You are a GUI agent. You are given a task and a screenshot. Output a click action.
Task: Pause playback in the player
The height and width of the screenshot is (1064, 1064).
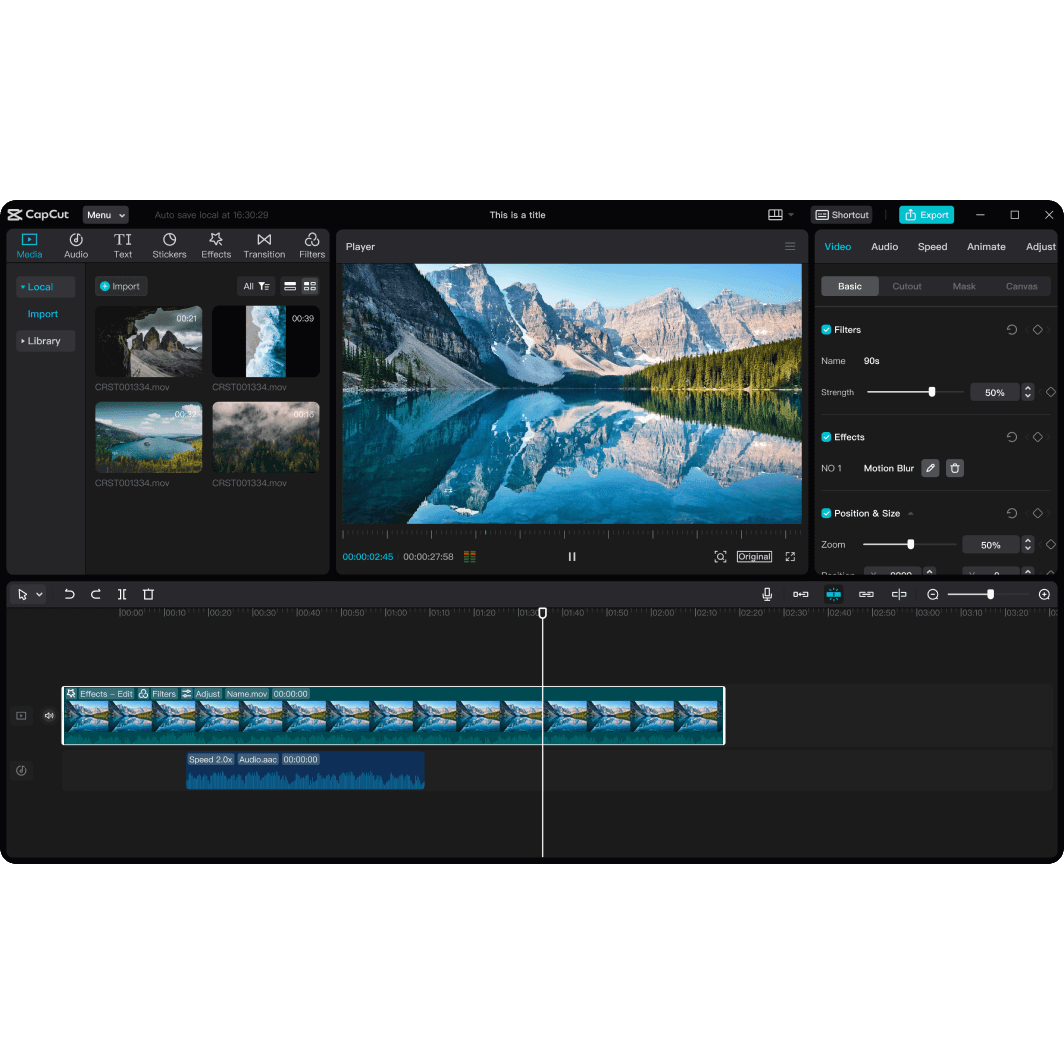(572, 557)
